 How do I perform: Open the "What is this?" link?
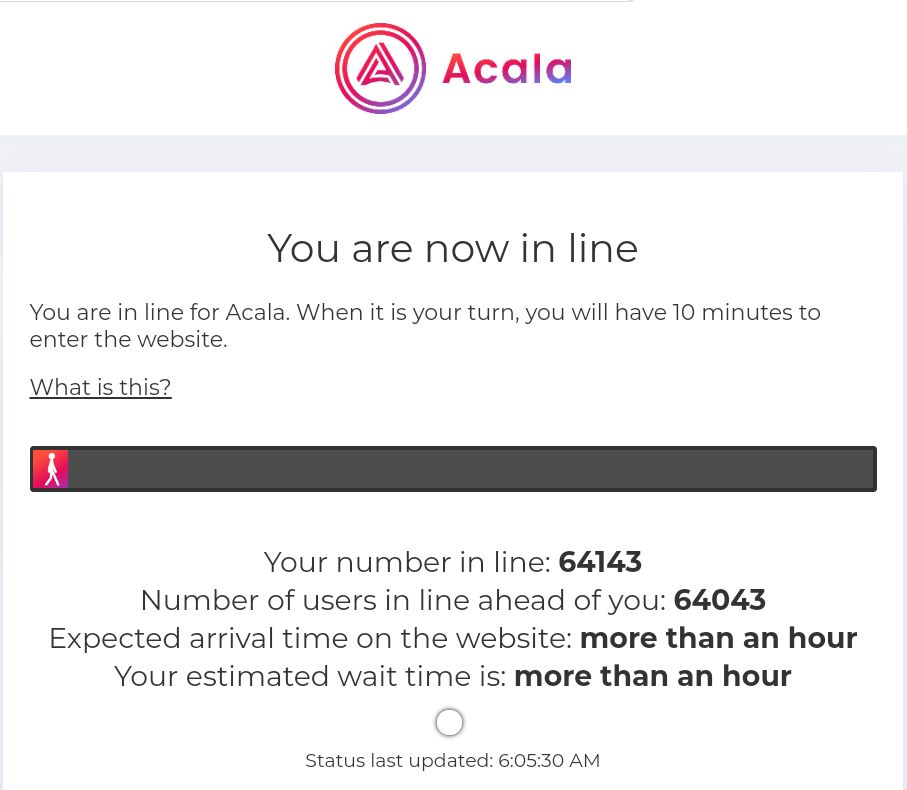pos(101,387)
